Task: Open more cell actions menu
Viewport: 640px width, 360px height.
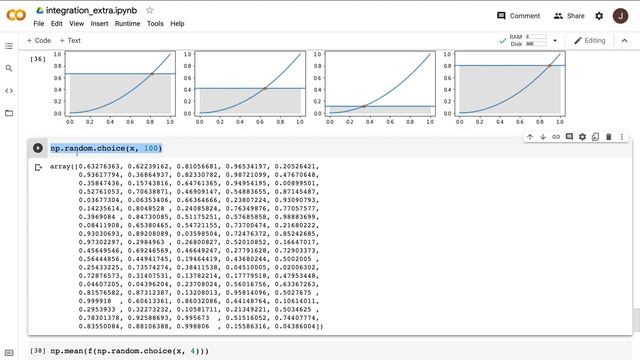Action: click(622, 137)
